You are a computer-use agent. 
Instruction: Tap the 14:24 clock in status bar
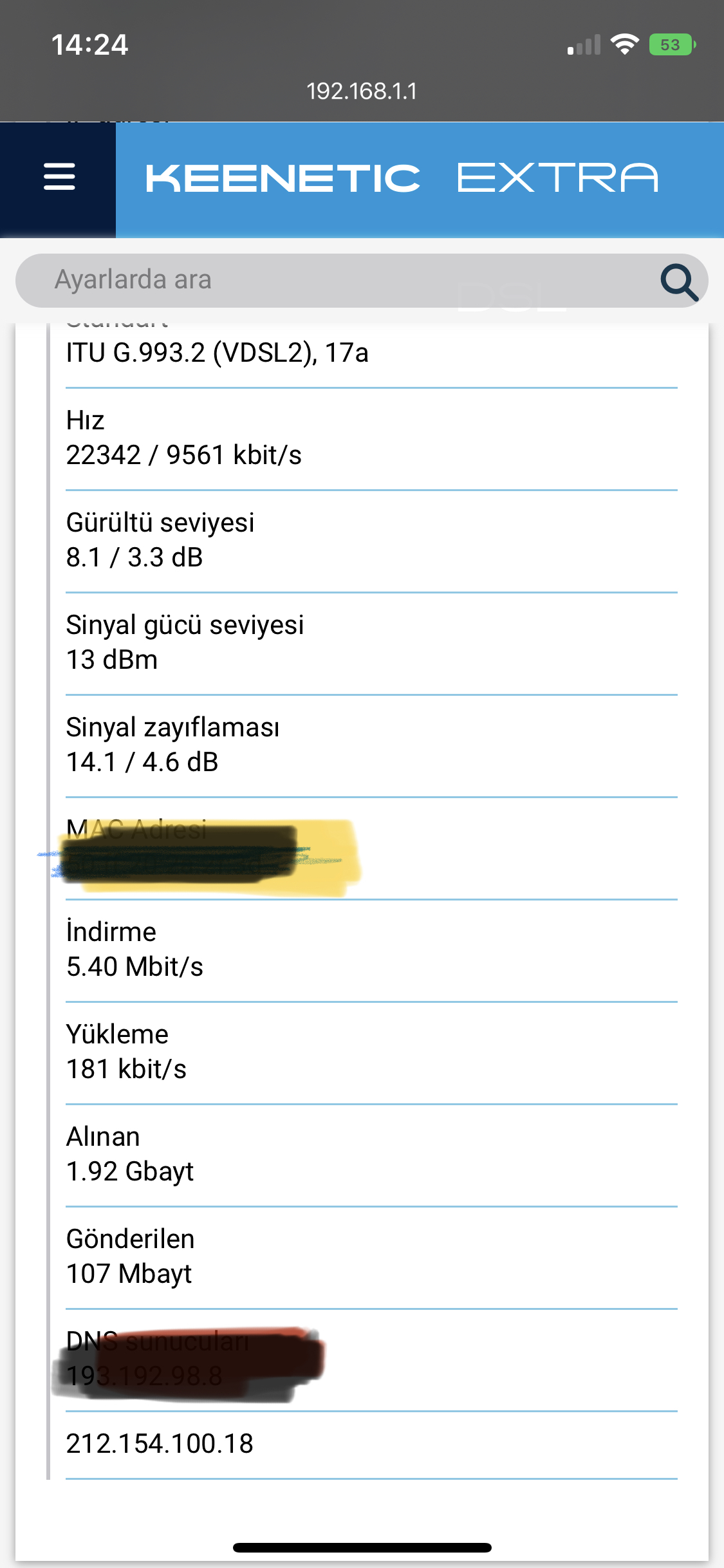[89, 45]
